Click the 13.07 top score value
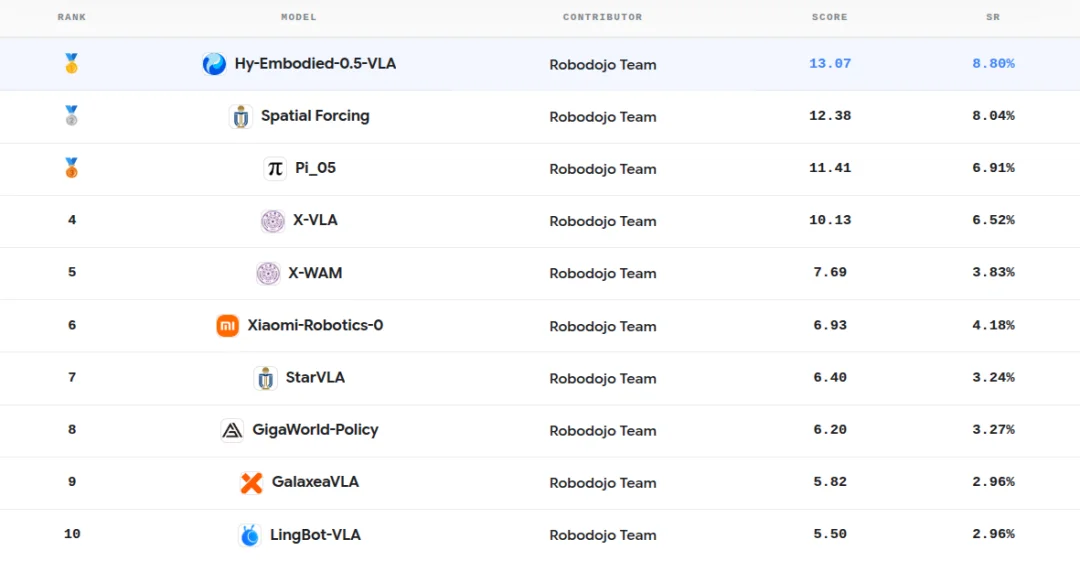Image resolution: width=1080 pixels, height=561 pixels. (830, 63)
